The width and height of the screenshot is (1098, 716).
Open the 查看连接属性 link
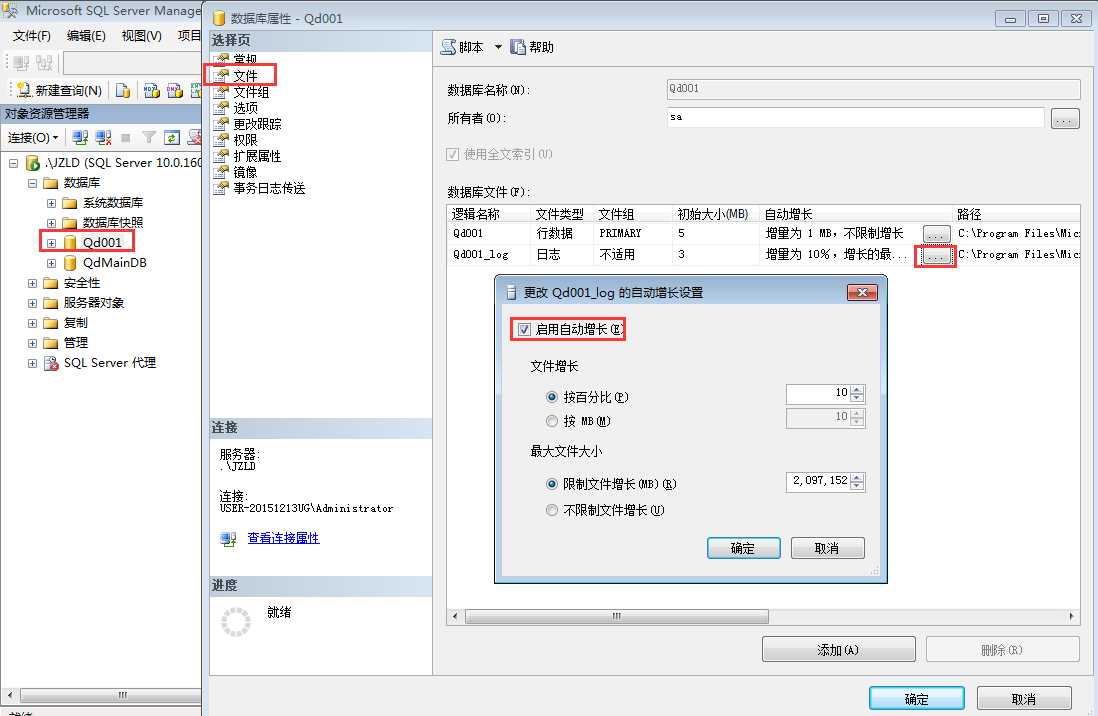[283, 538]
